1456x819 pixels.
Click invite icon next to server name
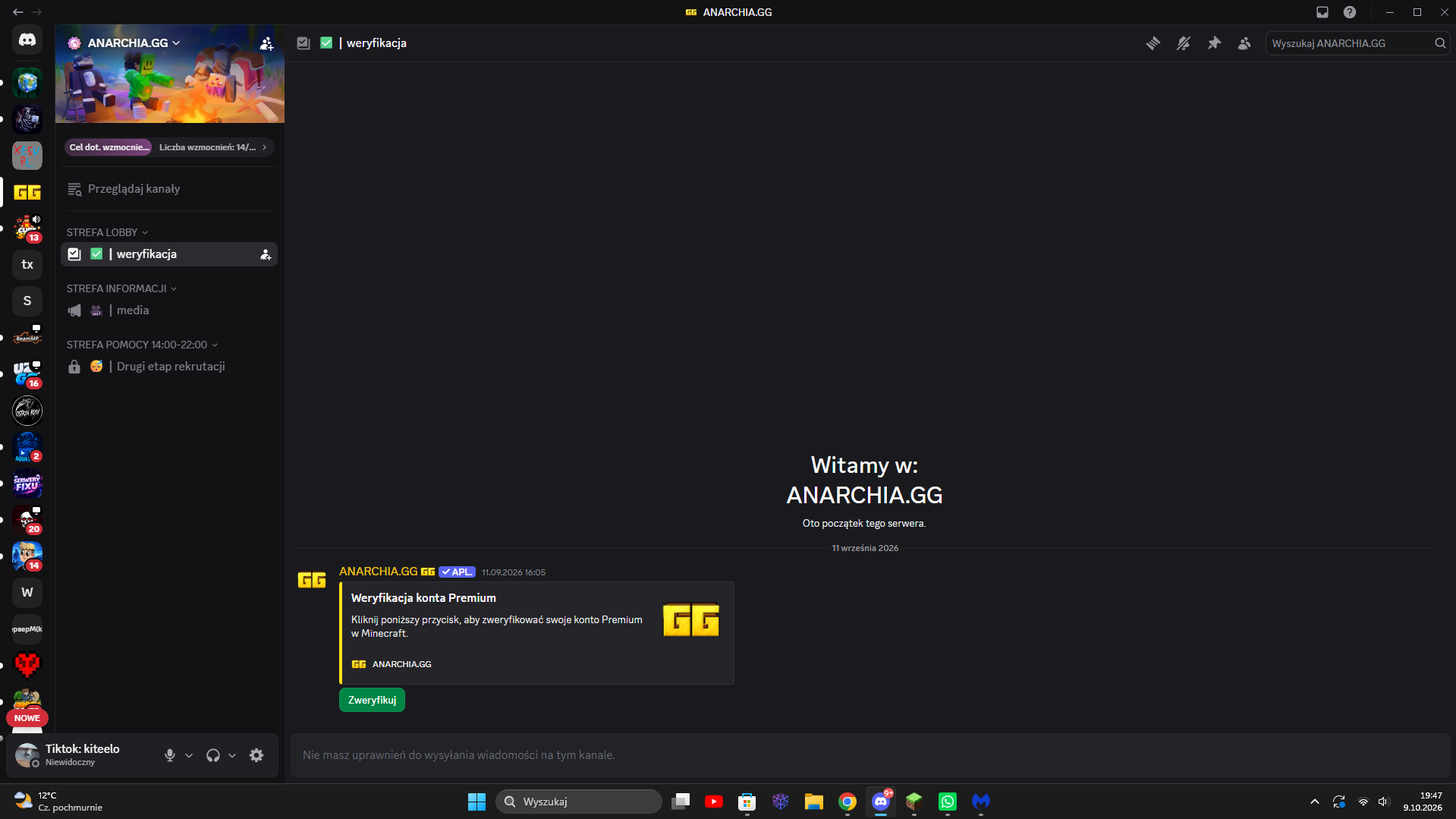(266, 43)
